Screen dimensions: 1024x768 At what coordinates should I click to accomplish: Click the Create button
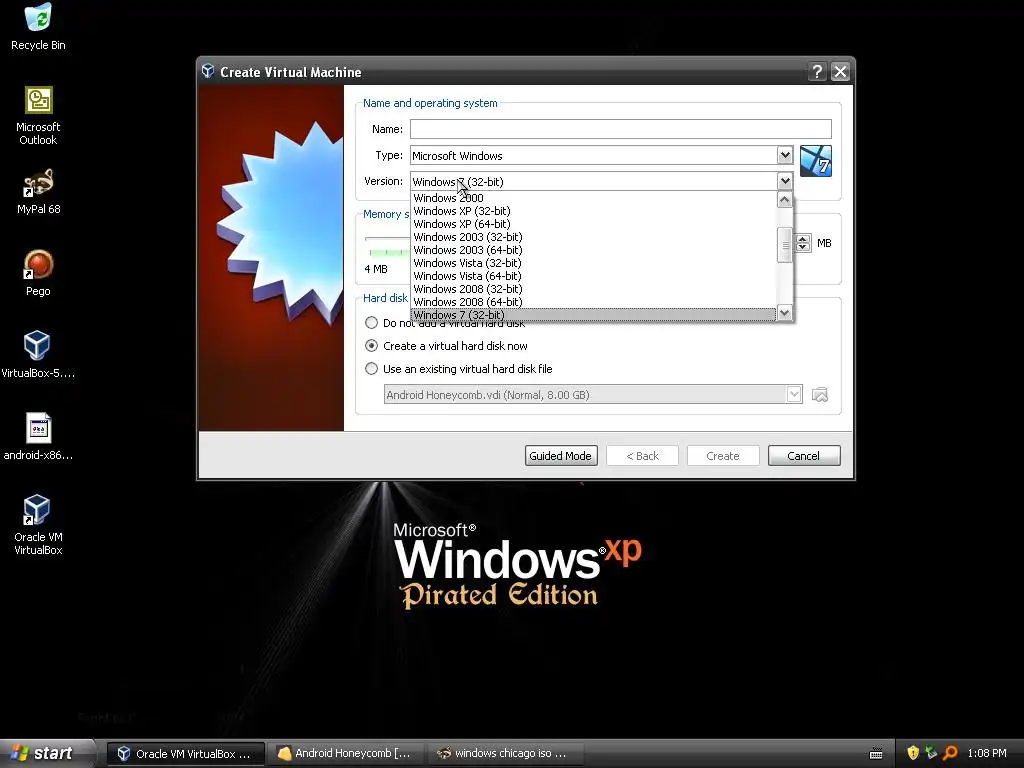pos(723,456)
